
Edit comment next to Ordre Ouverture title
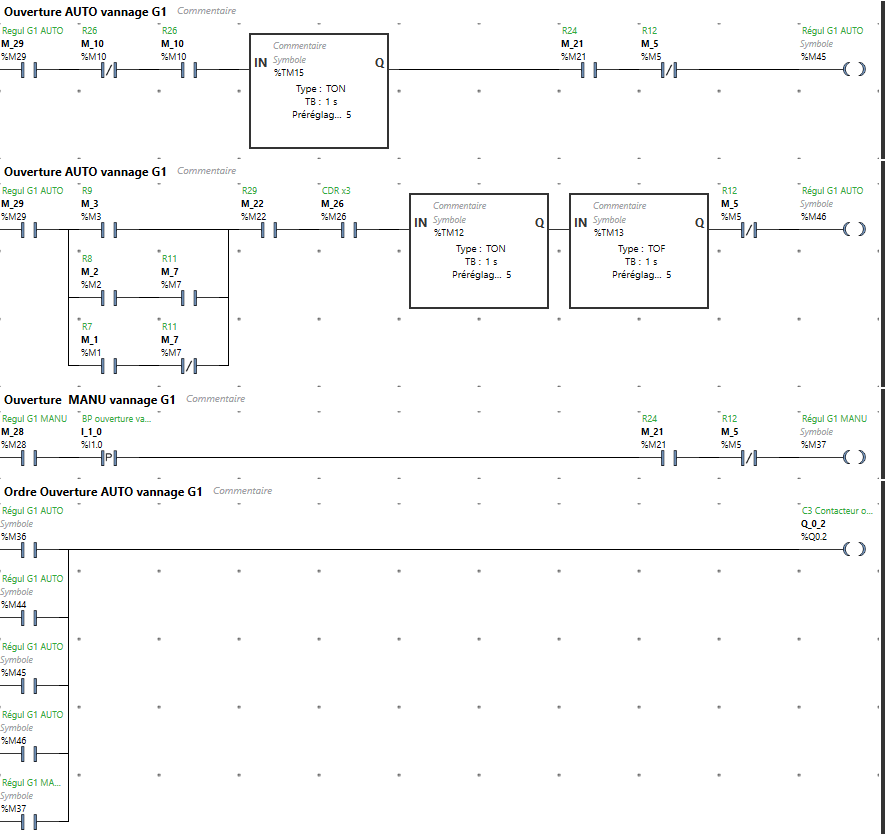coord(242,491)
